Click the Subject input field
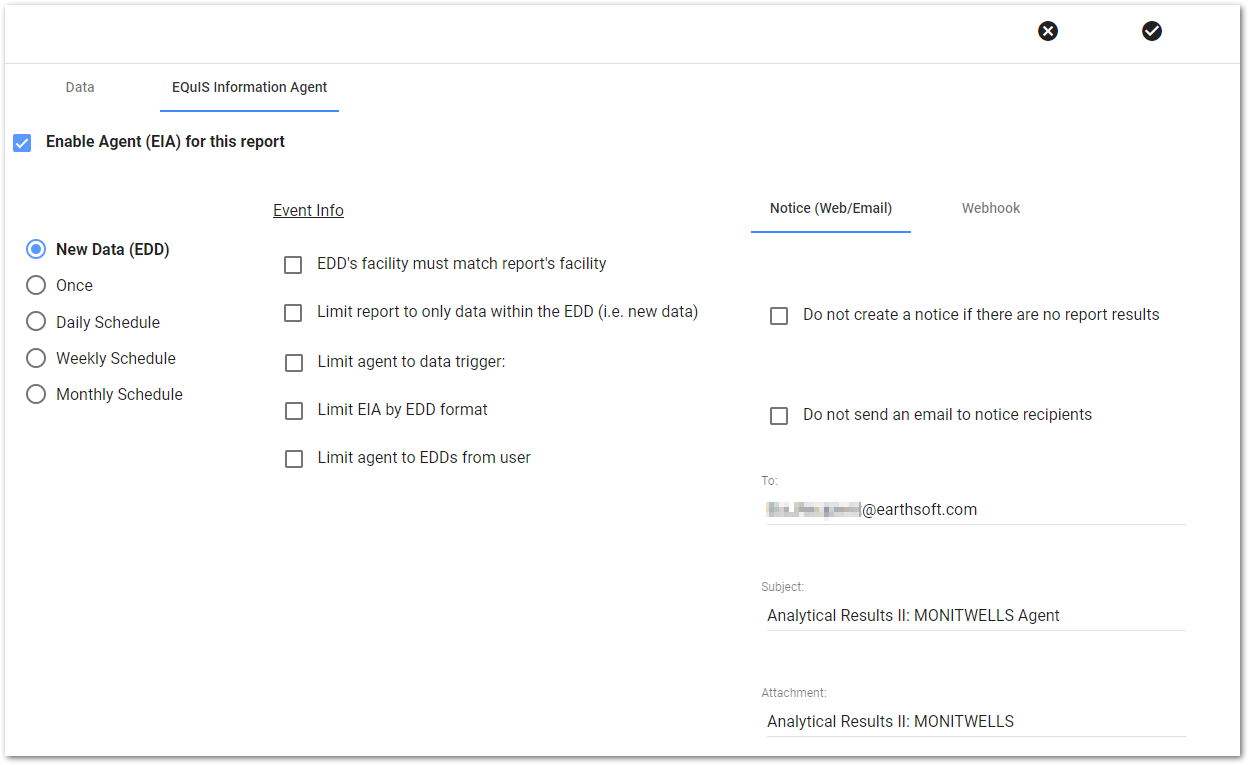Image resolution: width=1249 pixels, height=765 pixels. pyautogui.click(x=975, y=616)
